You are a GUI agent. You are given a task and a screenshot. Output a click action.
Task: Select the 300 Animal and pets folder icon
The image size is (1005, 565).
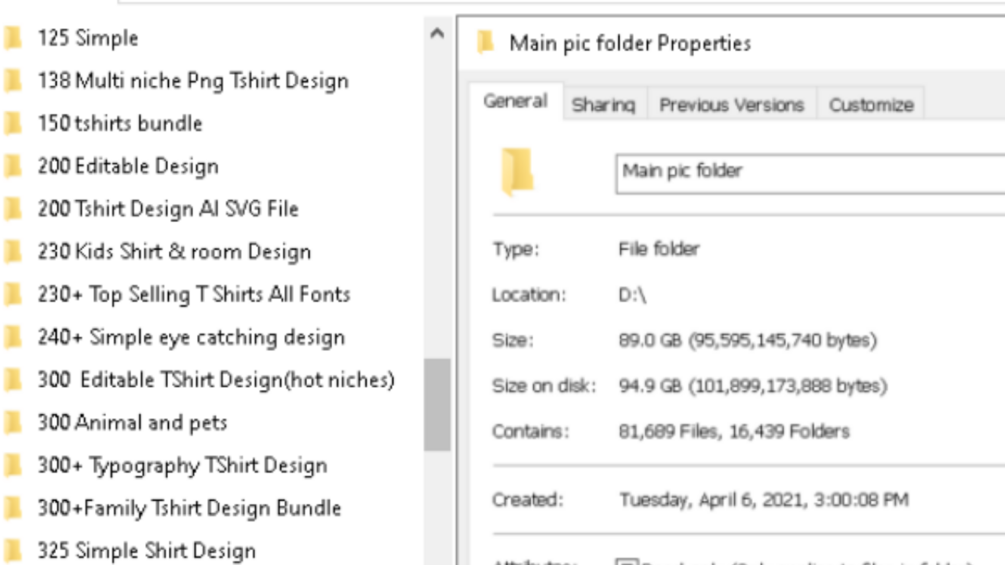(13, 423)
